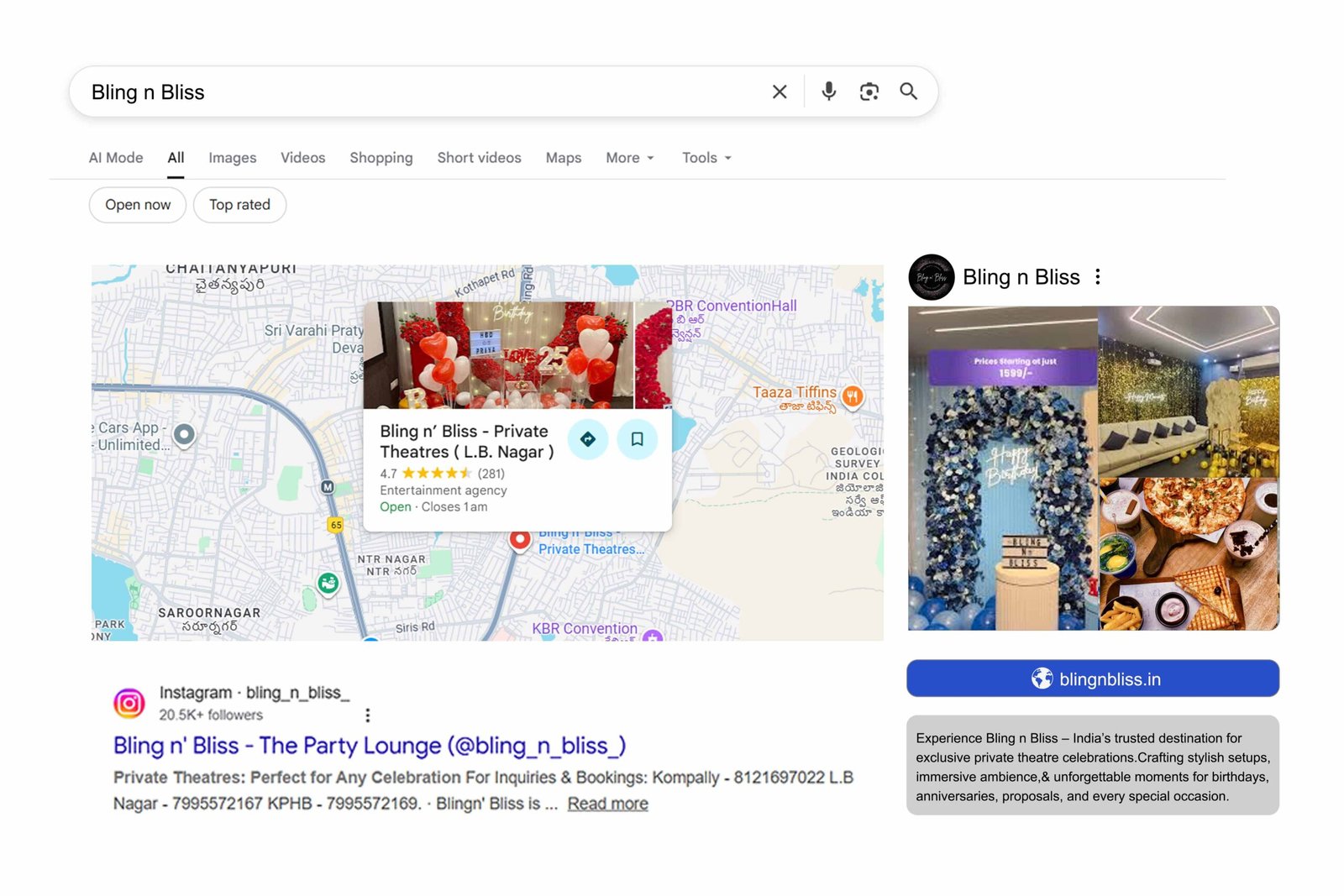This screenshot has height=896, width=1344.
Task: Open the three-dot menu on the Instagram result
Action: [x=368, y=715]
